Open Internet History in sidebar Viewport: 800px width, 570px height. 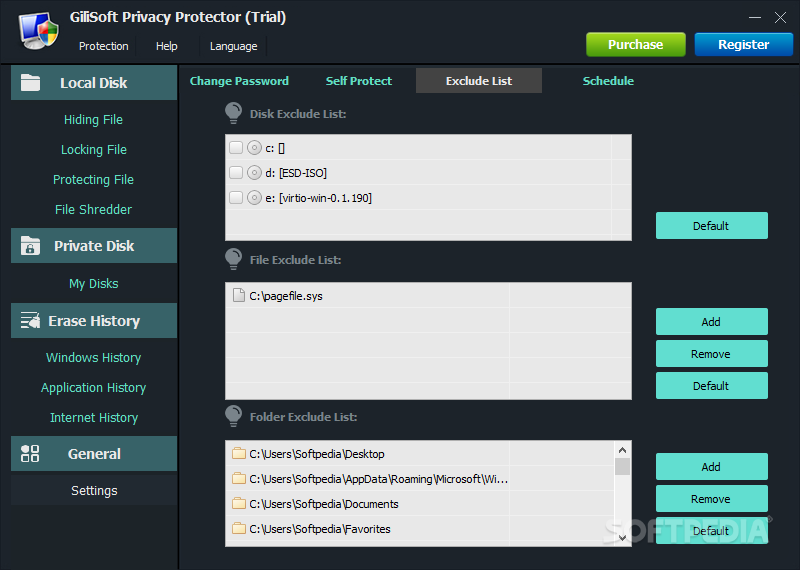[94, 417]
